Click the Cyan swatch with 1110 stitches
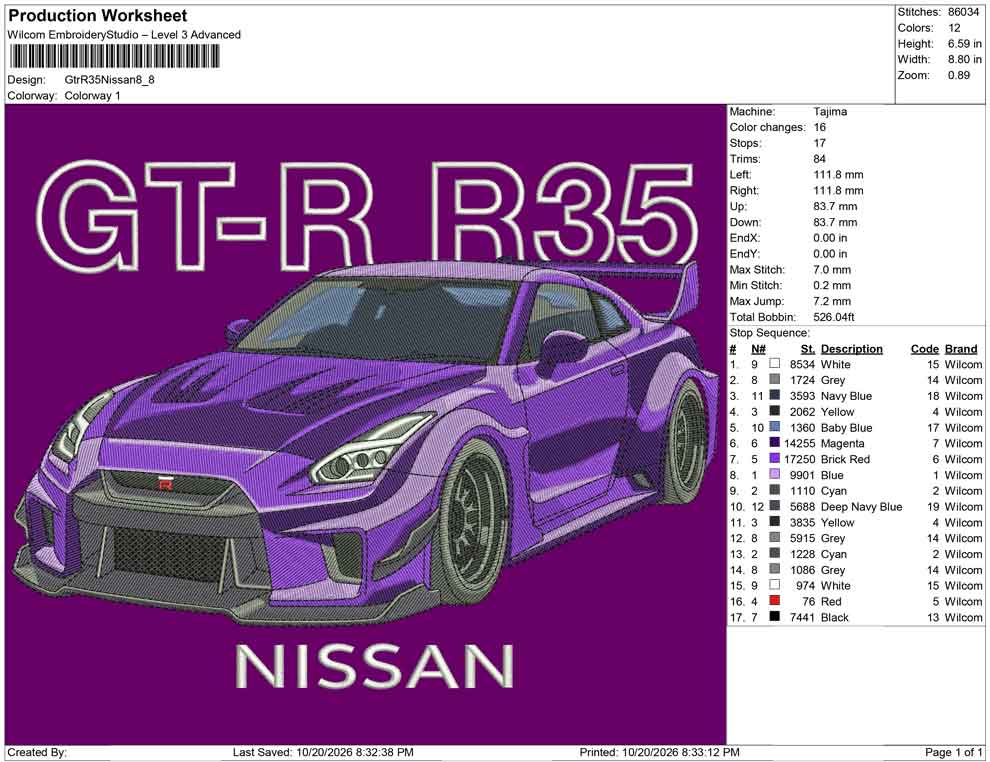The width and height of the screenshot is (990, 762). click(775, 490)
